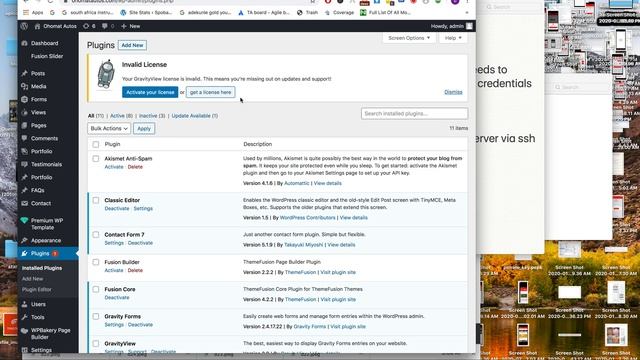Open the Fusion Slider sidebar item
640x360 pixels.
pos(47,56)
